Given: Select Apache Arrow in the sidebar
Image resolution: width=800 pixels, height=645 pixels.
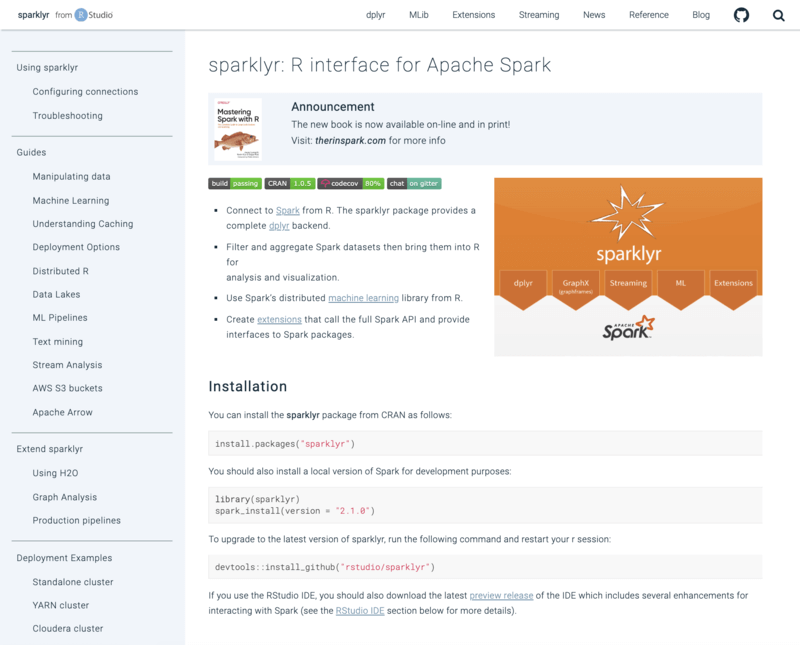Looking at the screenshot, I should (x=62, y=412).
